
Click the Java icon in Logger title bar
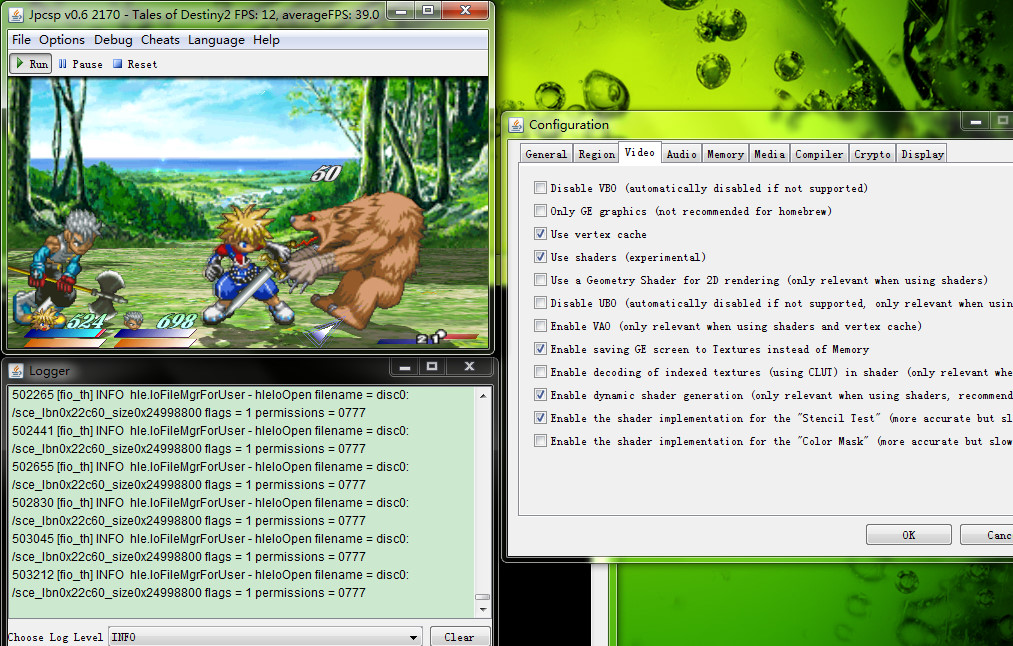[x=17, y=371]
